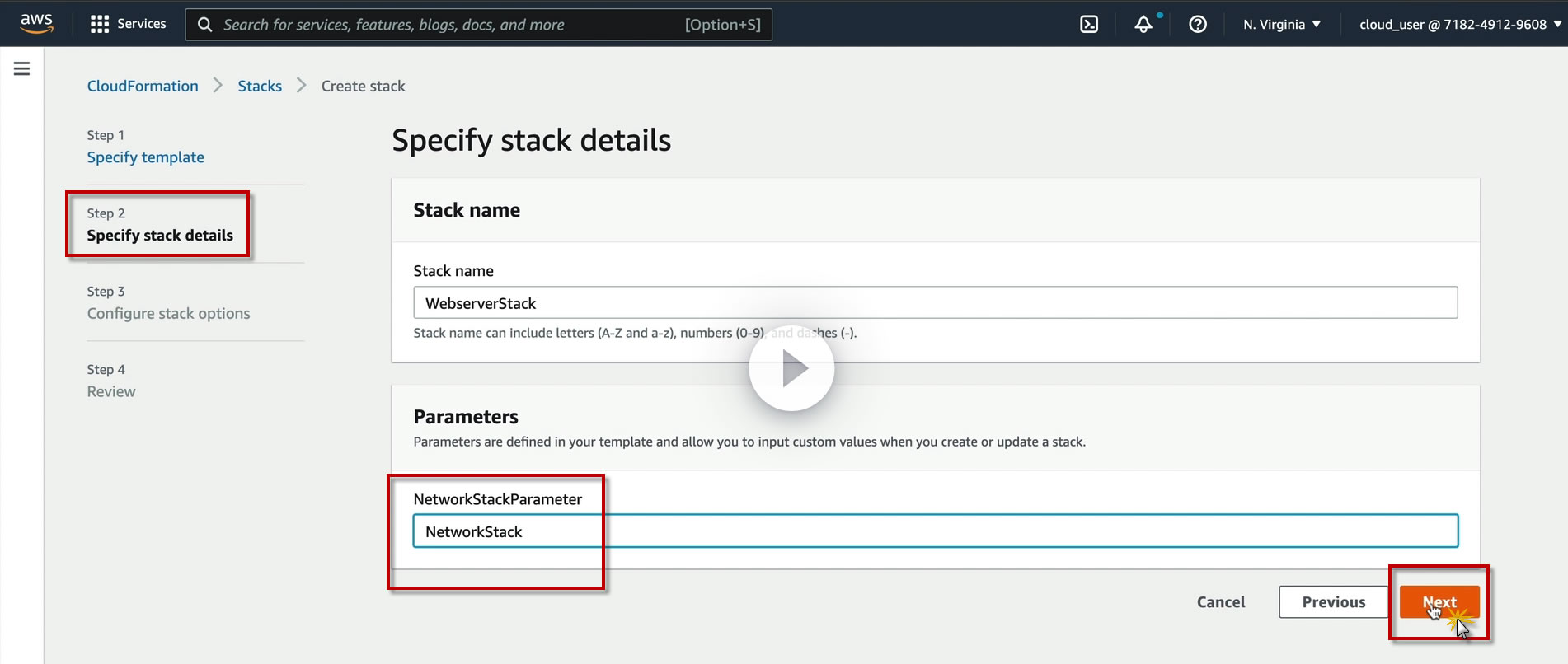Open the cloud_user account dropdown
Viewport: 1568px width, 664px height.
tap(1460, 24)
